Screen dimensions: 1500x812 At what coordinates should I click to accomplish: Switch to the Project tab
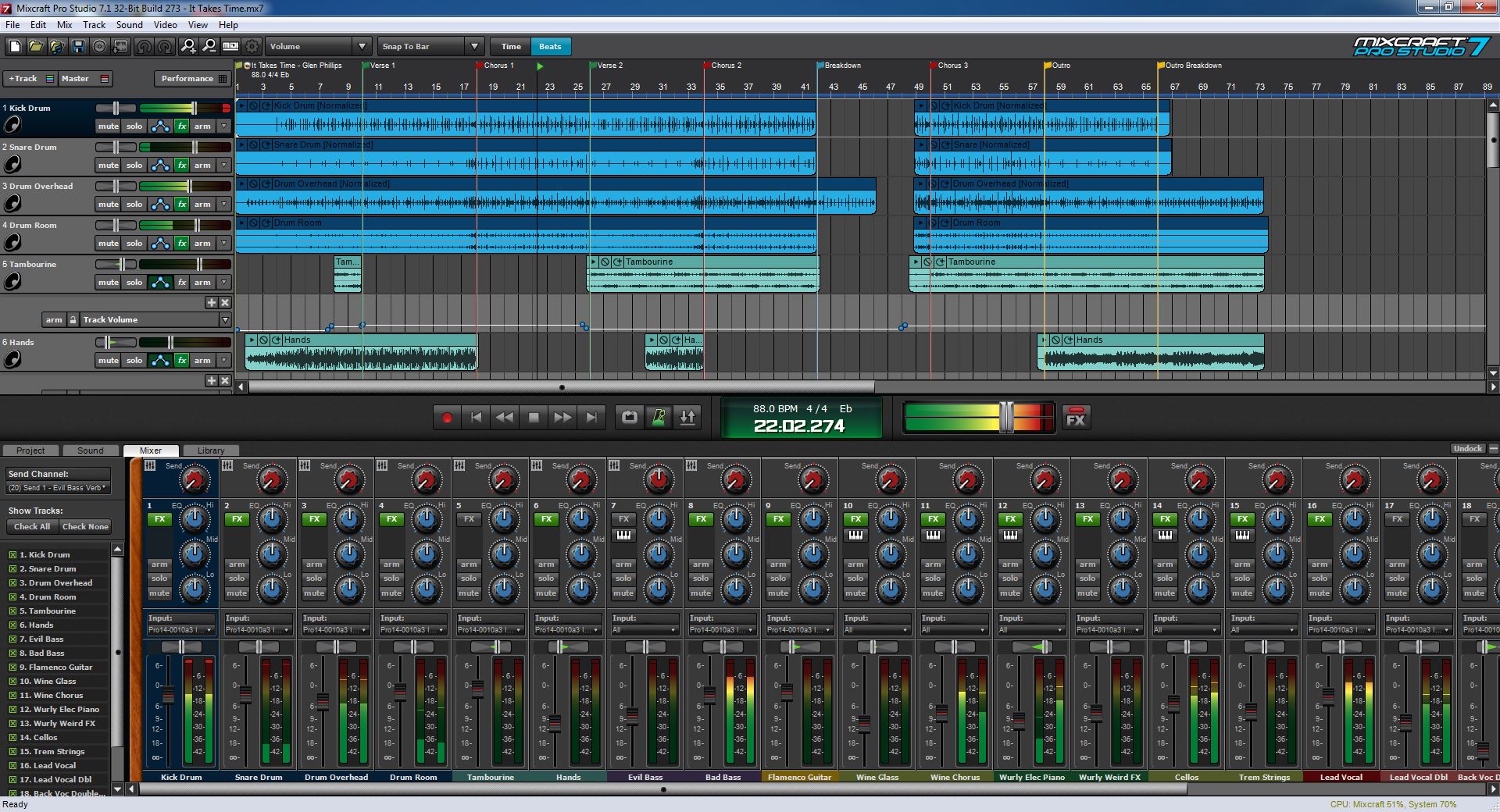coord(30,451)
